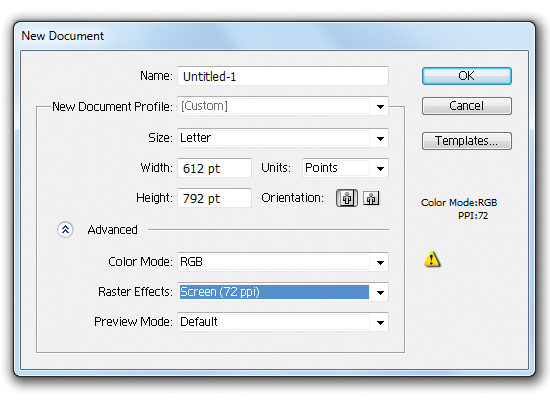Click the Width field showing 612 pt
This screenshot has height=400, width=550.
[x=215, y=168]
